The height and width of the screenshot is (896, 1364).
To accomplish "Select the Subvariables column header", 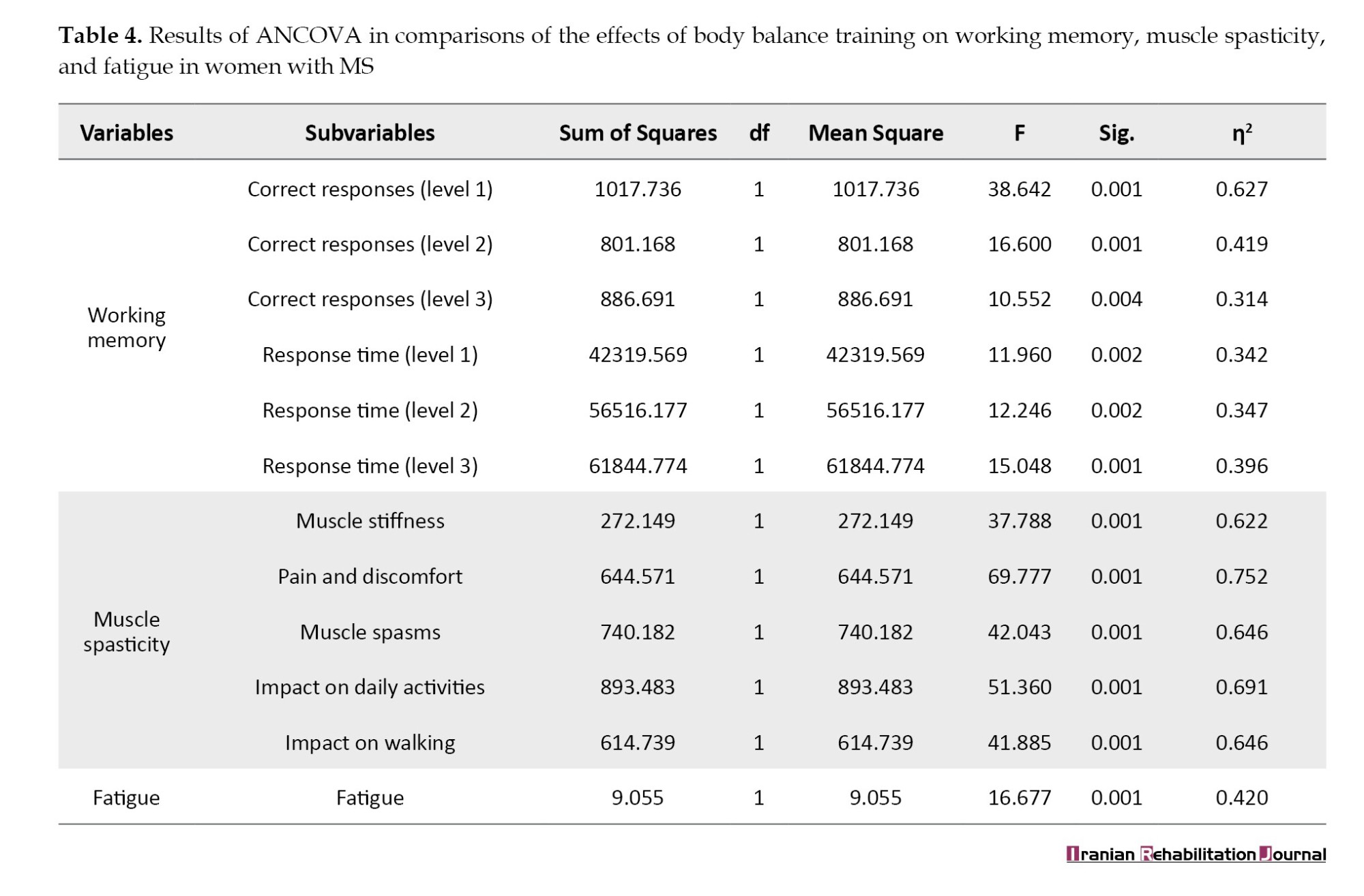I will coord(370,133).
